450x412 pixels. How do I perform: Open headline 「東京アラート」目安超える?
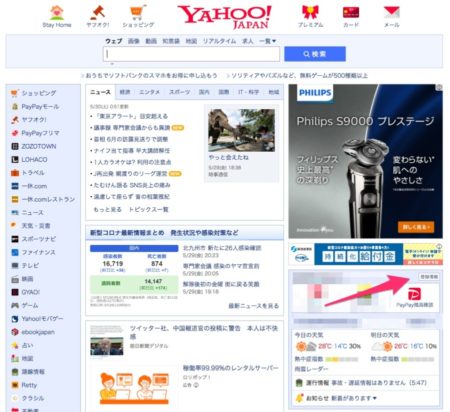click(x=130, y=116)
